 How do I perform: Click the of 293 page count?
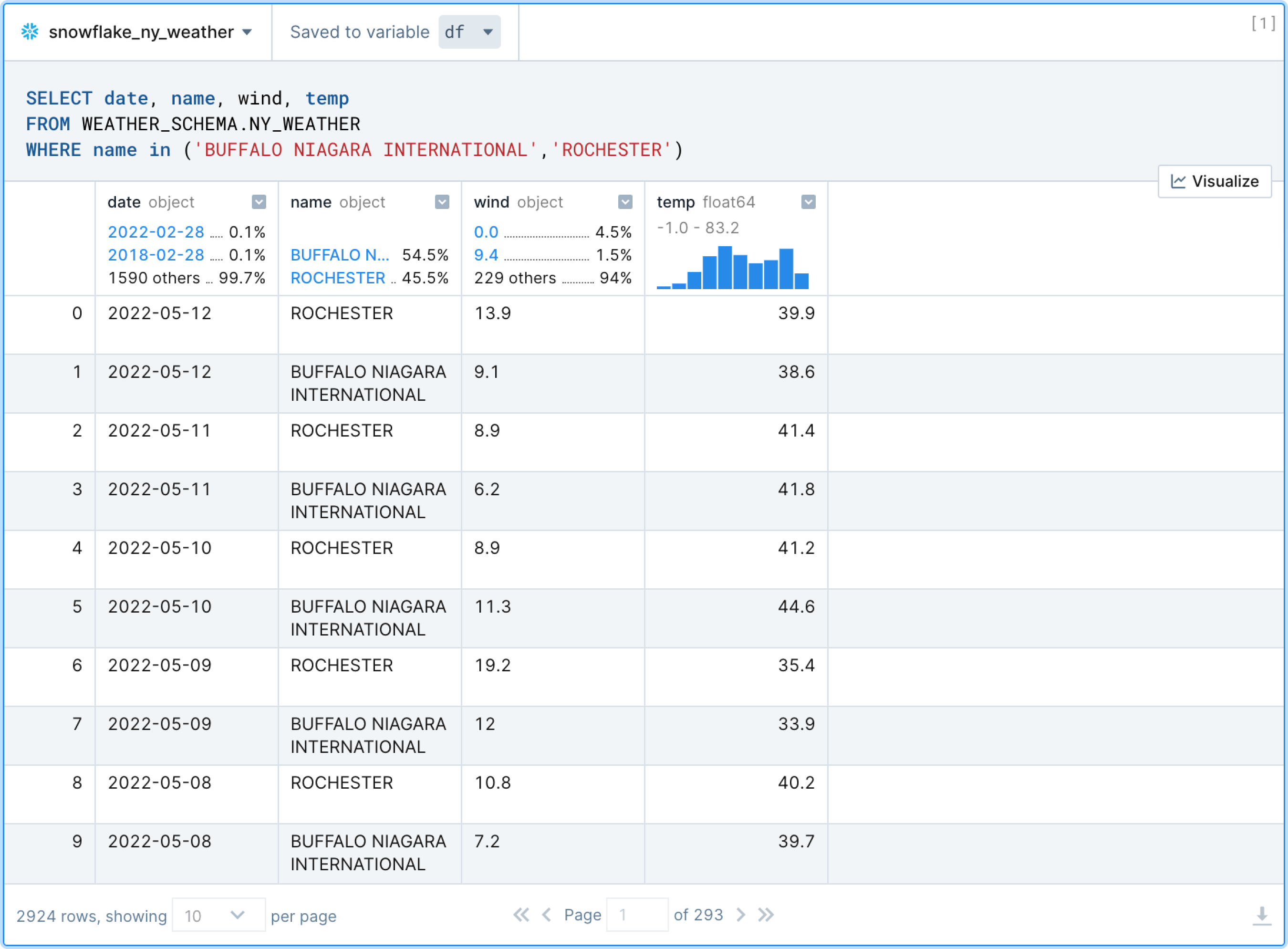pos(698,915)
